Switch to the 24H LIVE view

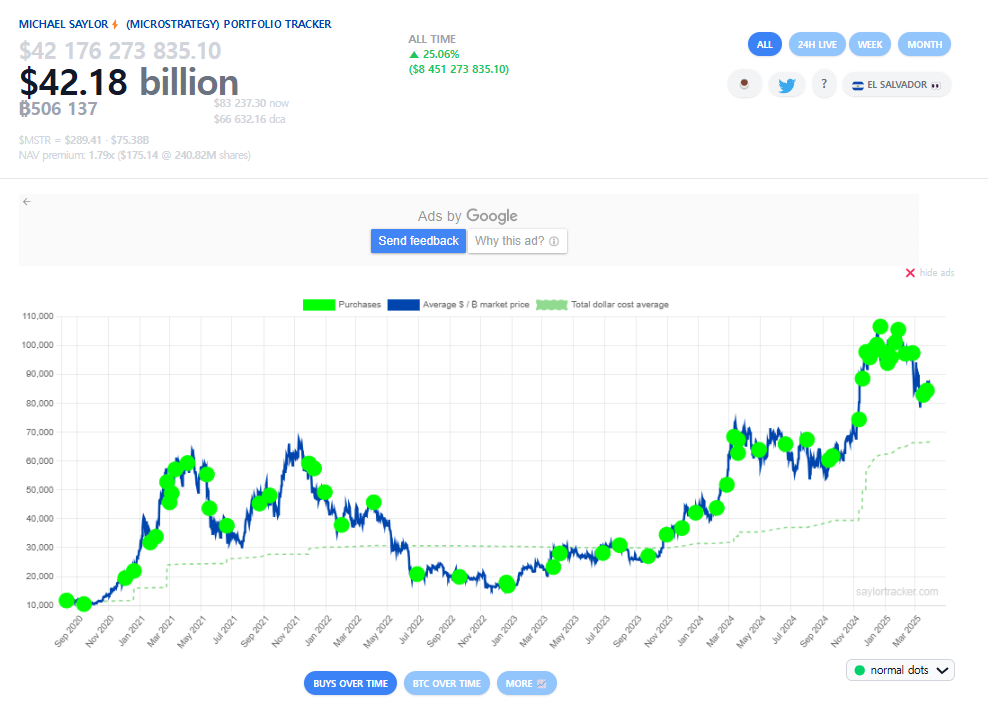(816, 44)
